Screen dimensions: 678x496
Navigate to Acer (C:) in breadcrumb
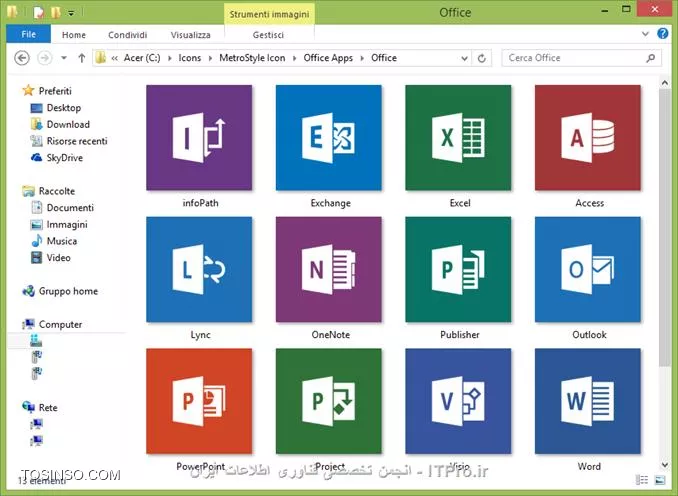[142, 58]
